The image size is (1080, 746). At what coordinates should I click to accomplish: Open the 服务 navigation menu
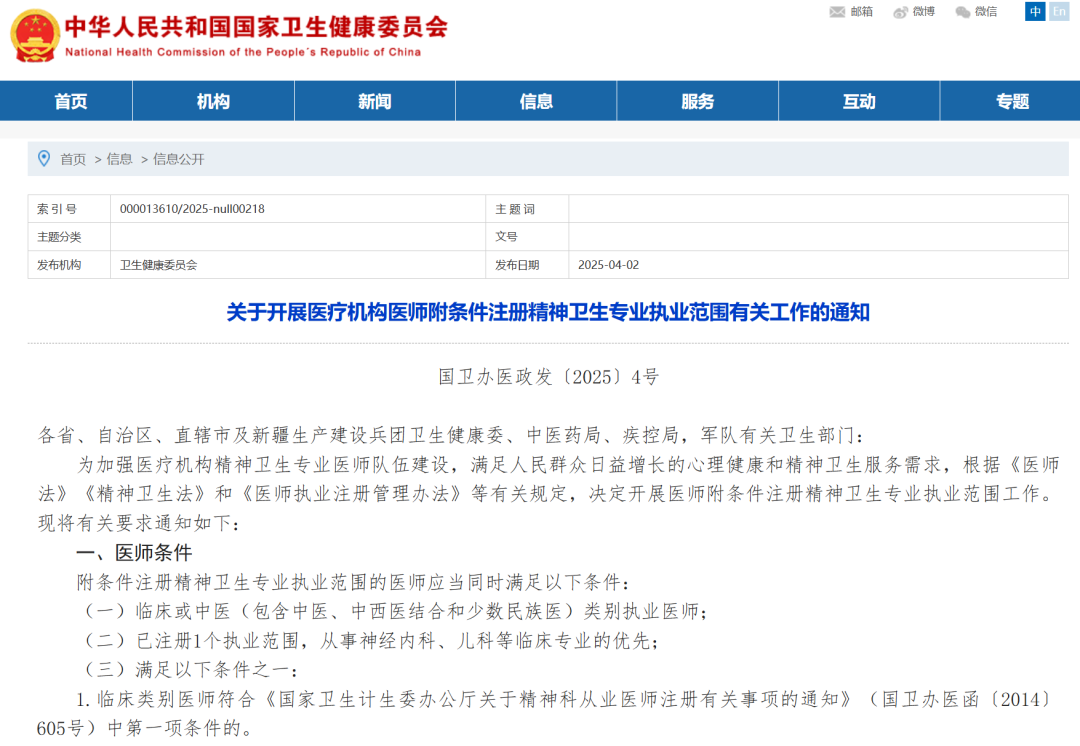[698, 101]
